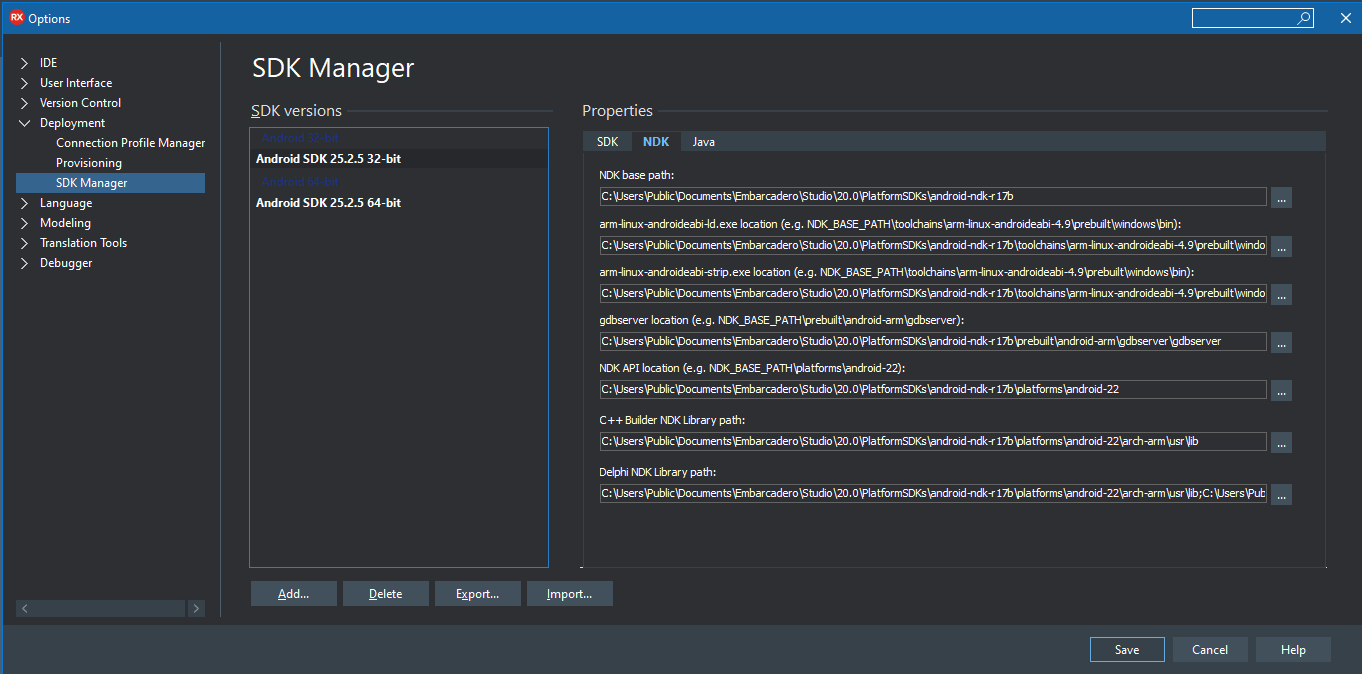1362x674 pixels.
Task: Select IDE in the options tree
Action: coord(48,63)
